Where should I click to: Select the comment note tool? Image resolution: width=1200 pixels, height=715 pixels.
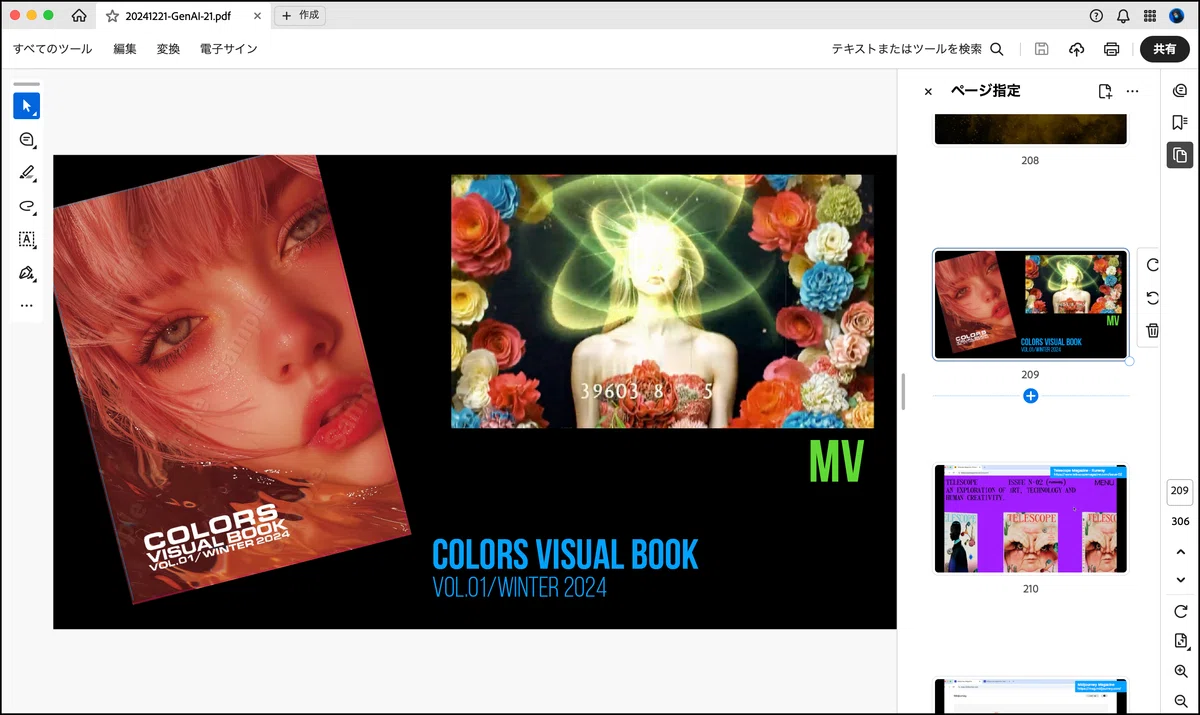point(27,140)
